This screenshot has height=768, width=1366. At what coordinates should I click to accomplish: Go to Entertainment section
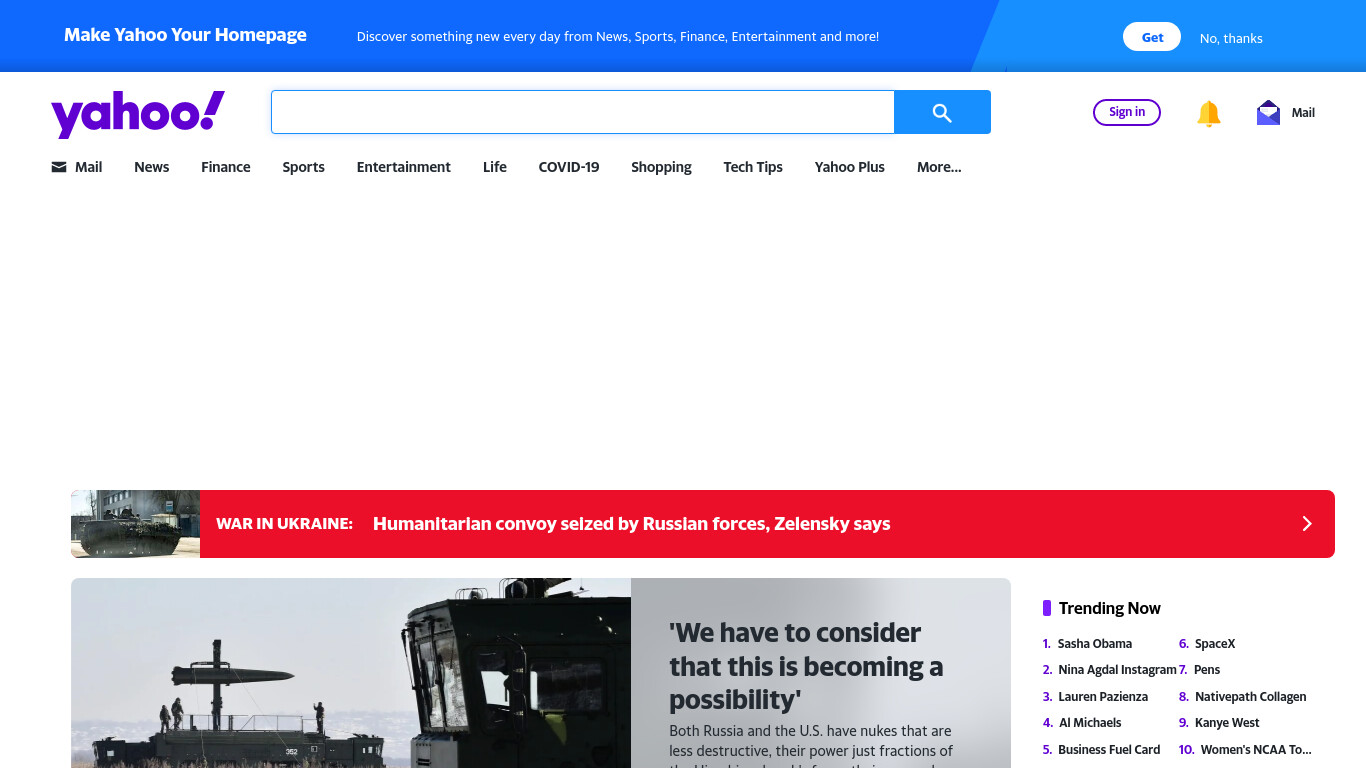point(404,167)
